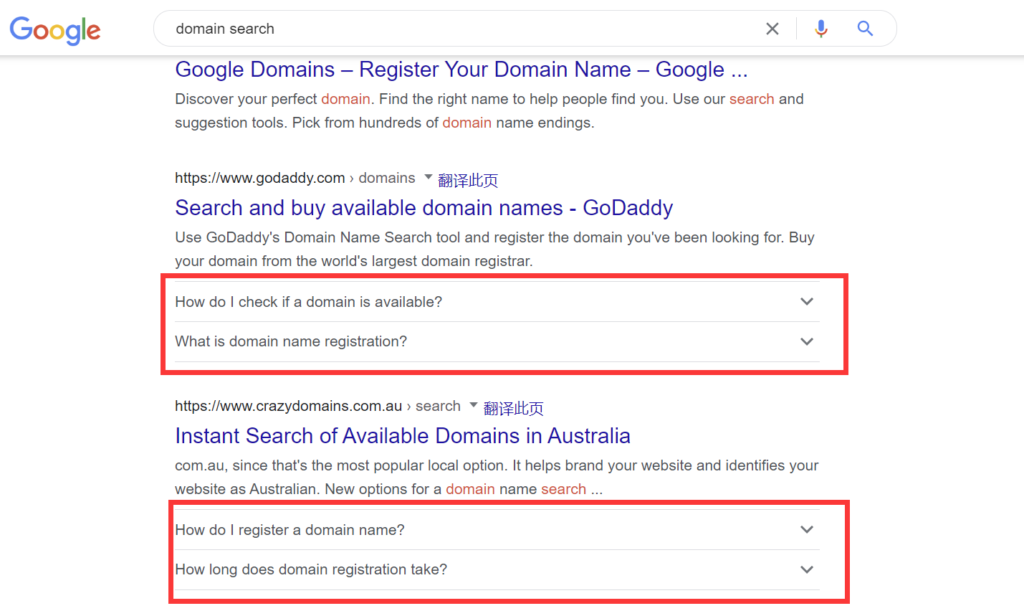
Task: Click the magnifying glass search icon
Action: pos(865,29)
